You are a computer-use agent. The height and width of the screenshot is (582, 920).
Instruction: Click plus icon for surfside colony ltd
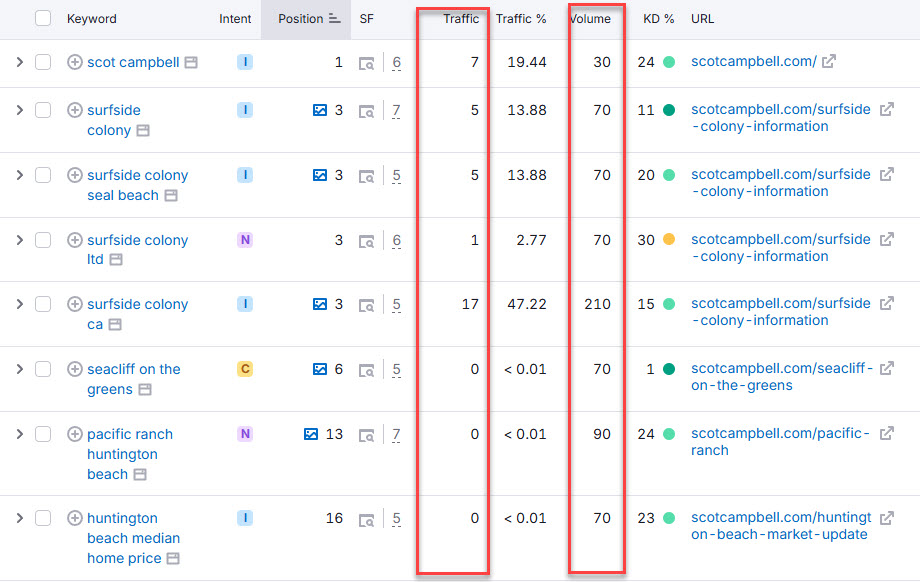point(75,240)
